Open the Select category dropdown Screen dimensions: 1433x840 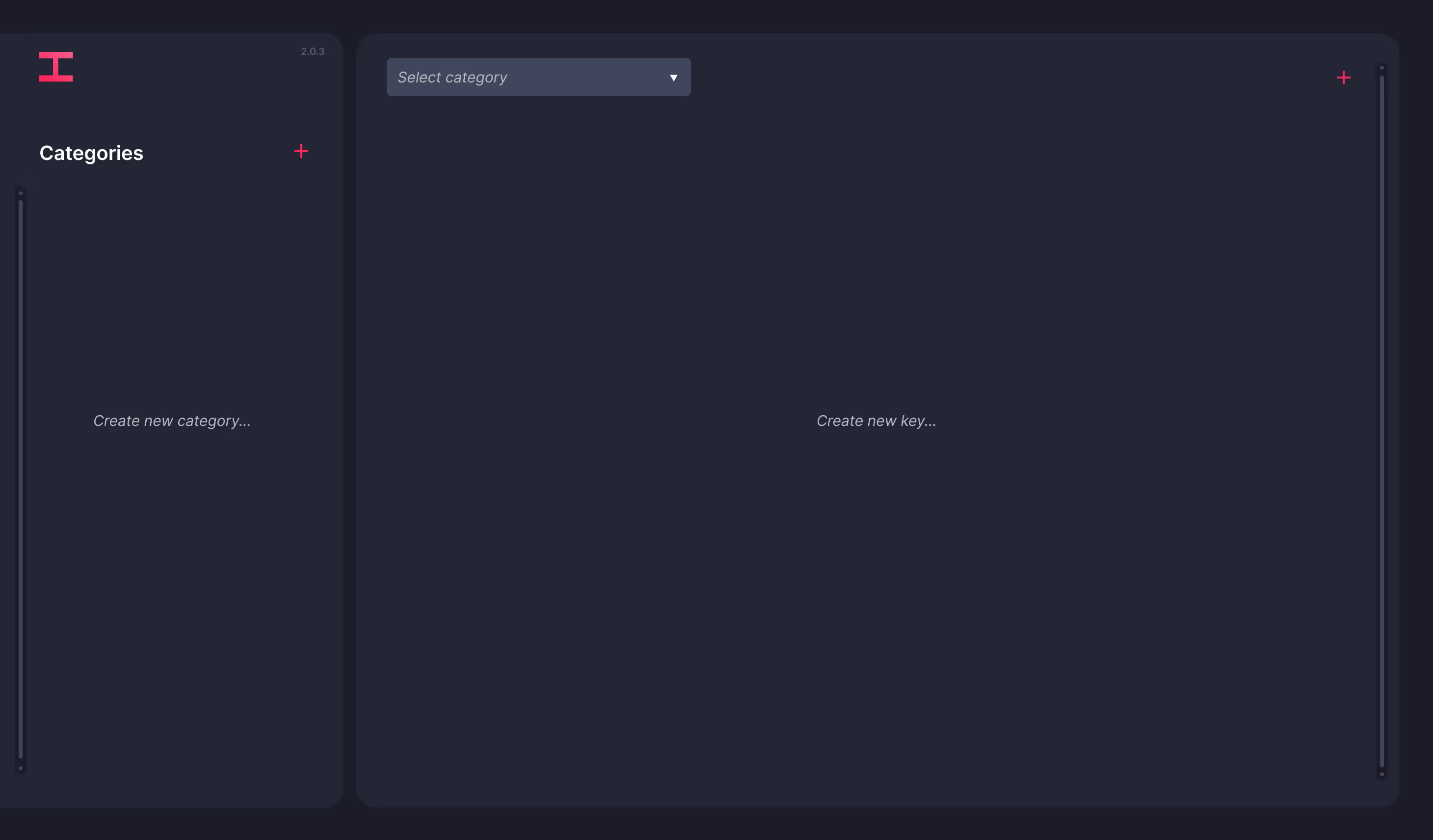point(538,78)
